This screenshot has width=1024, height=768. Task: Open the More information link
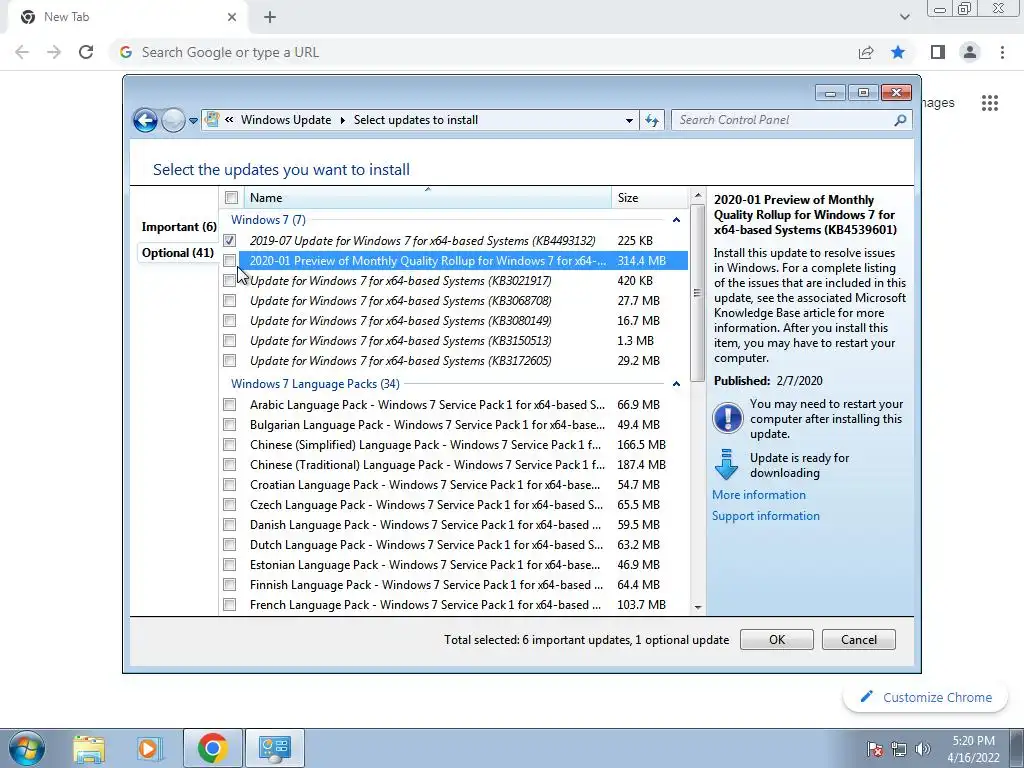click(x=759, y=495)
